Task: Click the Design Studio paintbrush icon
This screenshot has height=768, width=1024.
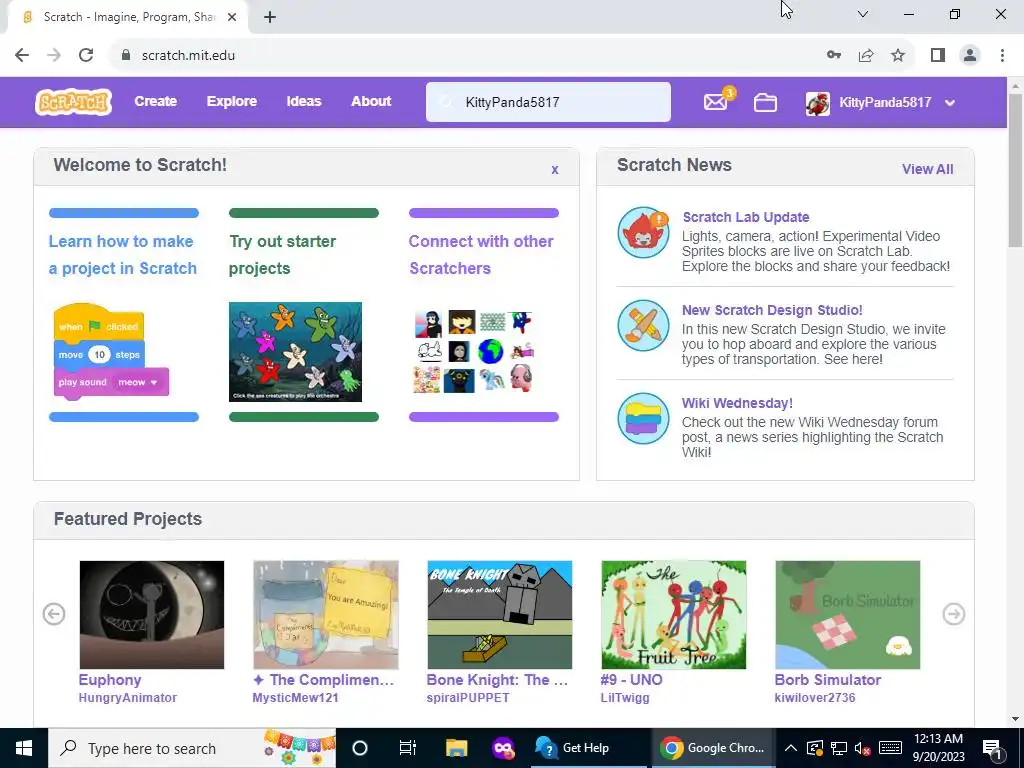Action: (x=643, y=325)
